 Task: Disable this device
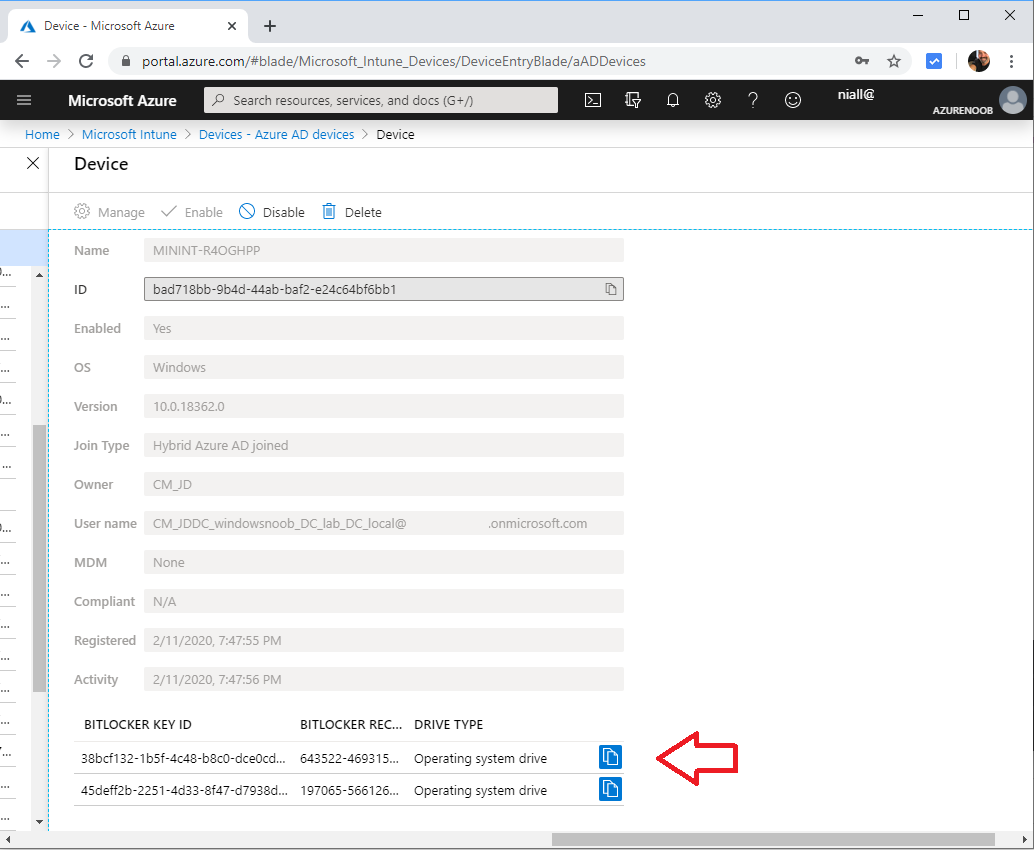(x=272, y=212)
